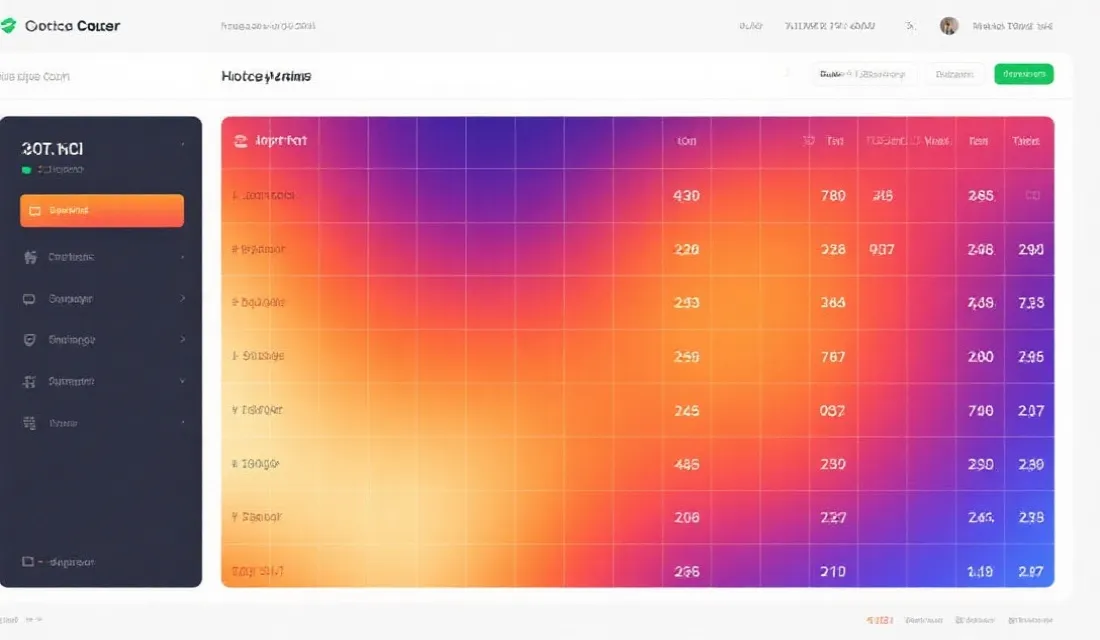Select the orange highlighted sidebar menu item
The image size is (1100, 640).
tap(102, 211)
